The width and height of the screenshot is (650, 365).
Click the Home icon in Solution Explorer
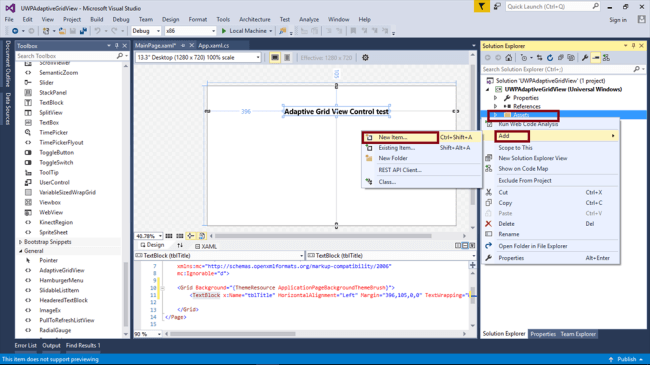coord(509,58)
